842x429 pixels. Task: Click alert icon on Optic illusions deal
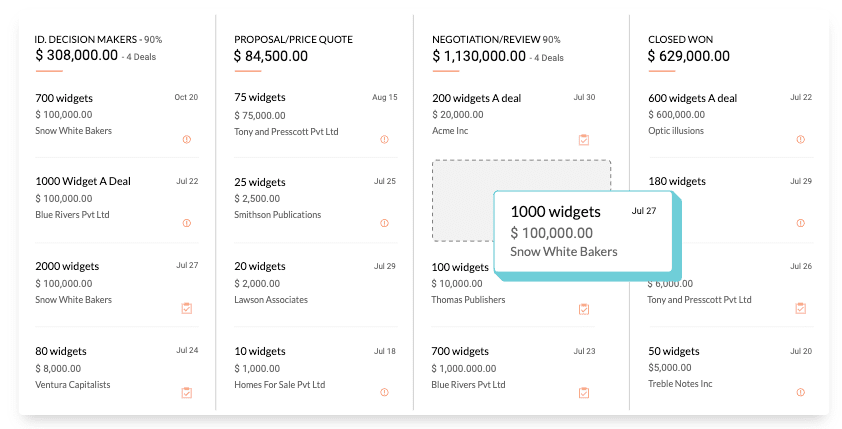point(801,140)
